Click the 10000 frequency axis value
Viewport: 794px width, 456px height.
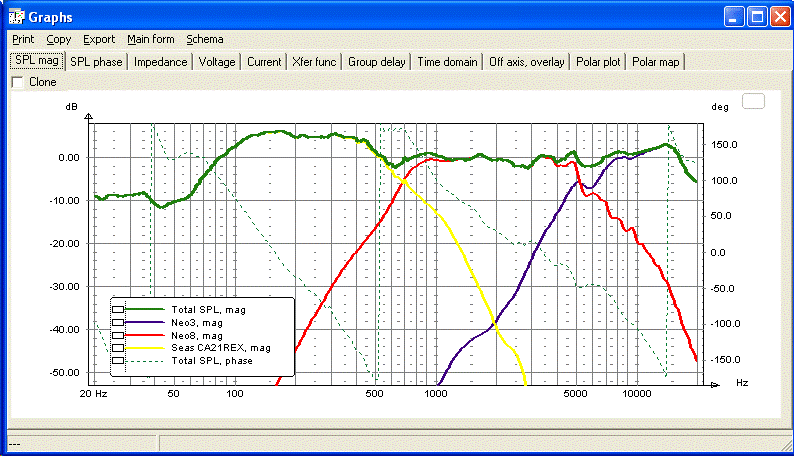point(637,394)
